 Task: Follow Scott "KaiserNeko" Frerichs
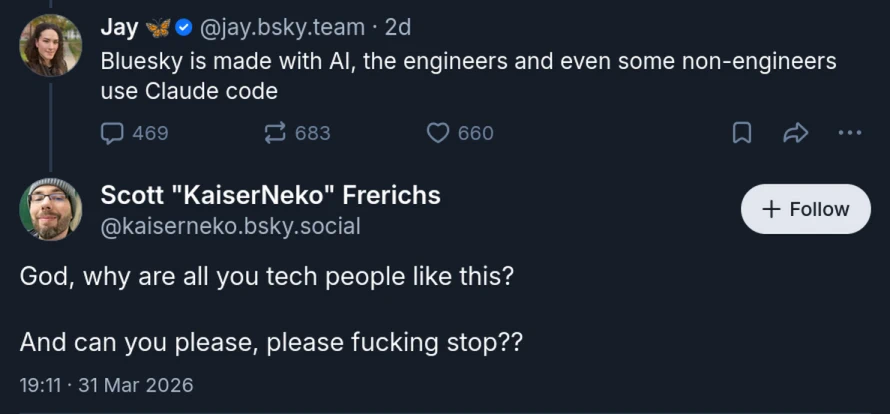pyautogui.click(x=805, y=209)
